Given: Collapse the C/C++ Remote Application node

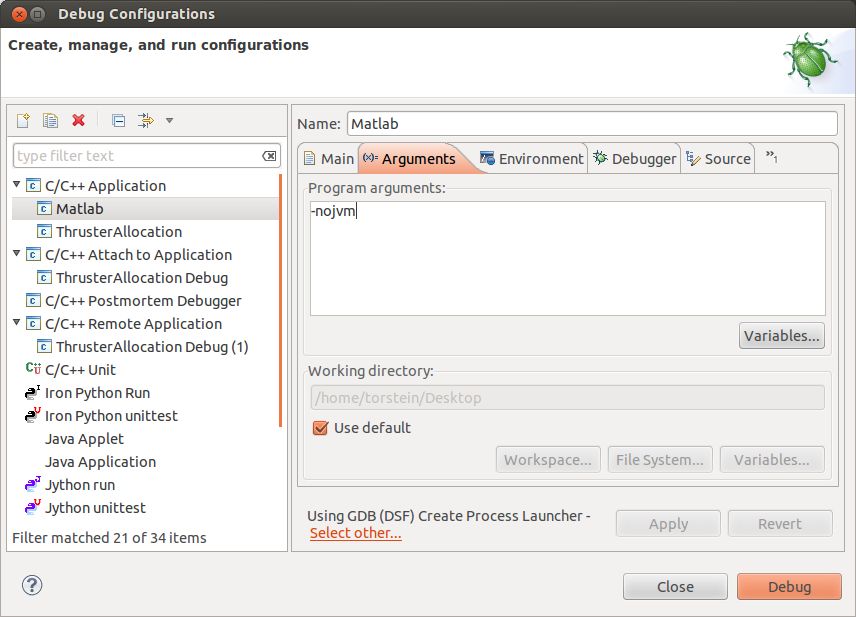Looking at the screenshot, I should (16, 322).
